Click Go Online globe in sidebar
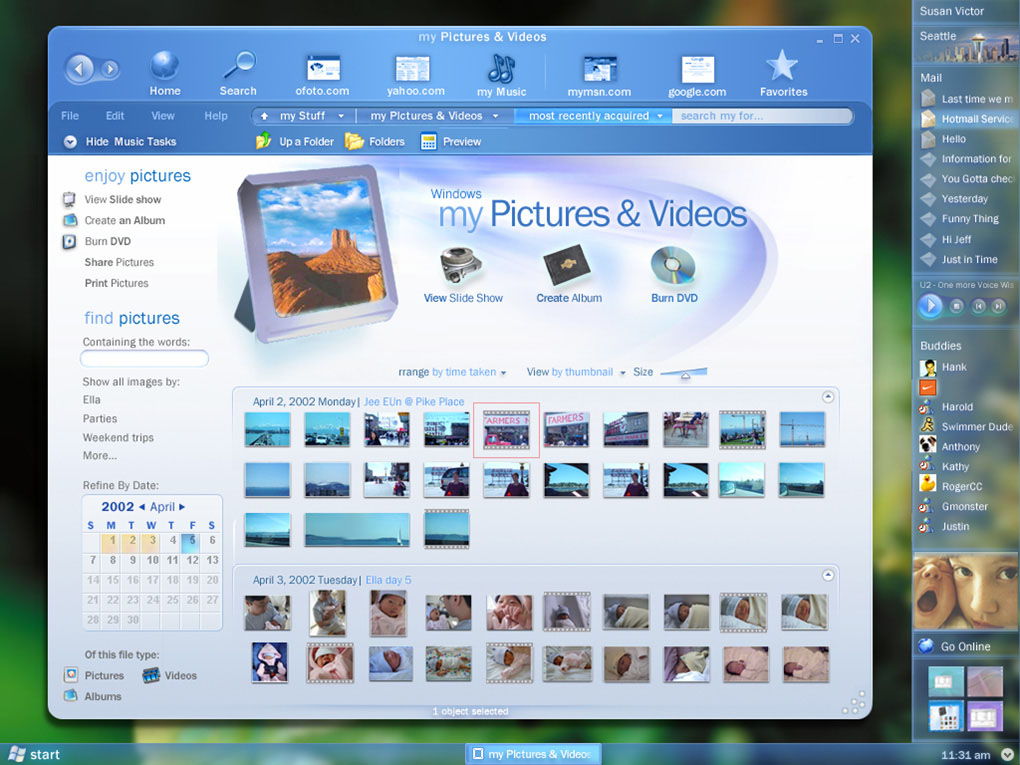Screen dimensions: 1020x765 tap(926, 646)
